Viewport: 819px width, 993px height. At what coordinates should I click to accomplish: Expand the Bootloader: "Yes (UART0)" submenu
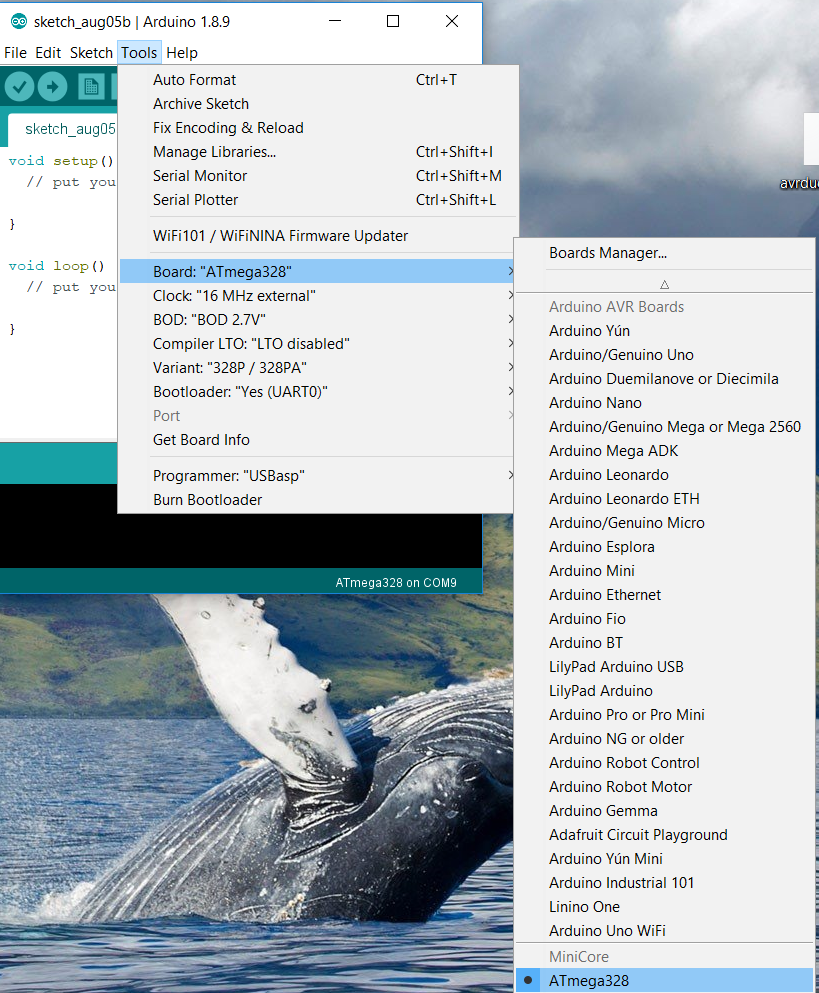(x=316, y=392)
